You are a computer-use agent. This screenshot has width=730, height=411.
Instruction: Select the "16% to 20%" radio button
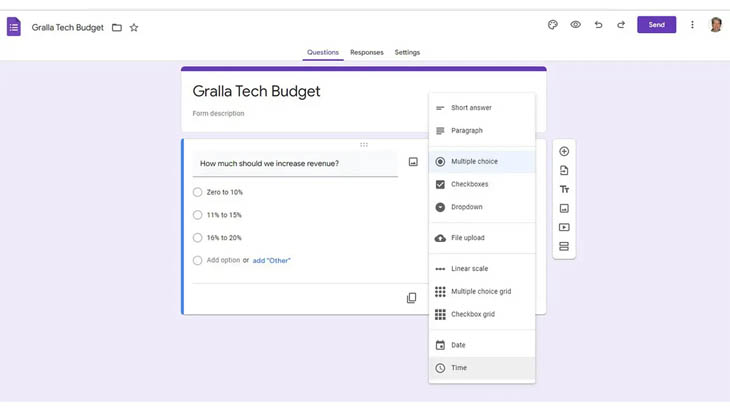click(x=198, y=238)
